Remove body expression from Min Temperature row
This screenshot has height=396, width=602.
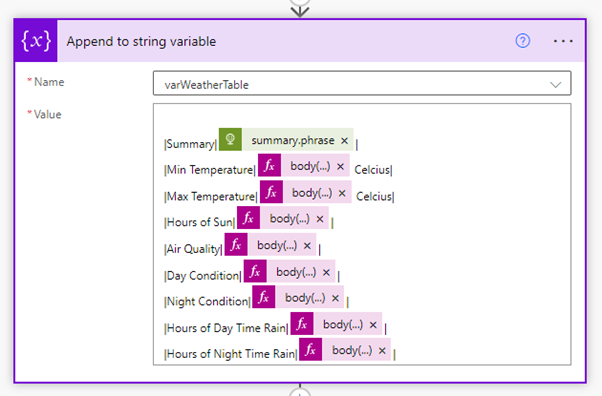[340, 167]
